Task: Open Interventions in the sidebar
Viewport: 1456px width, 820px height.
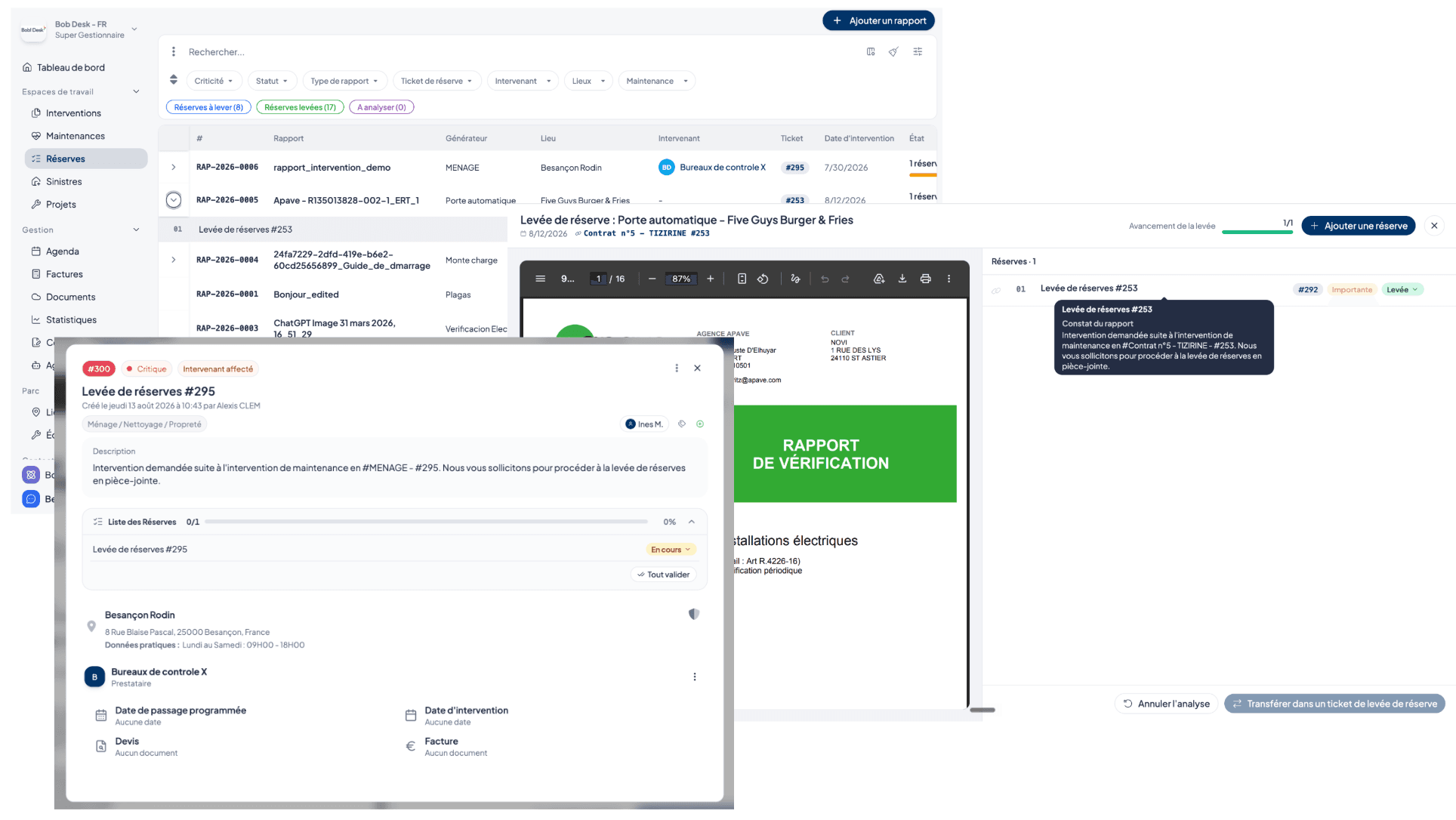Action: point(73,113)
